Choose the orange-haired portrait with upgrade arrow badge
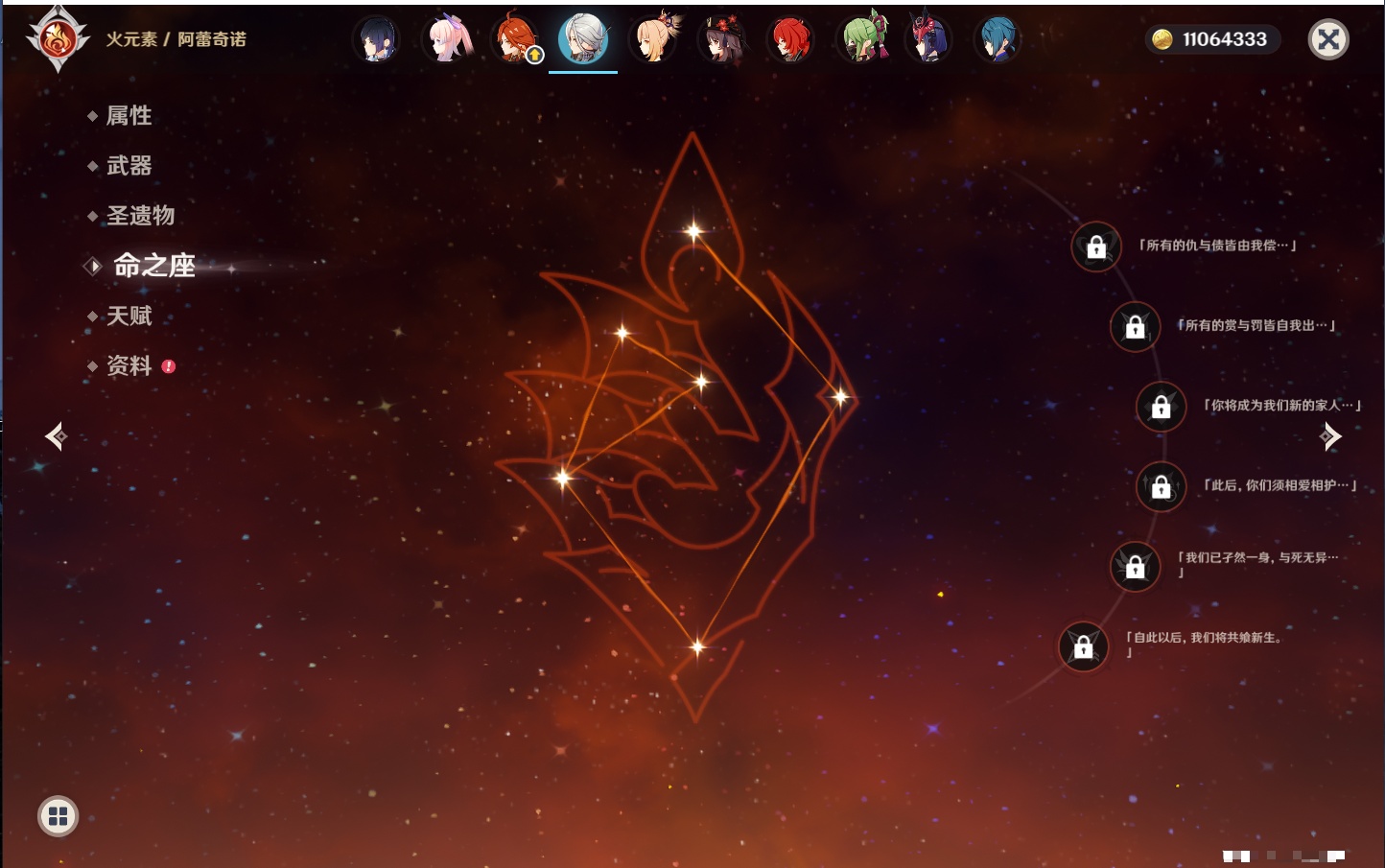This screenshot has width=1385, height=868. (515, 40)
